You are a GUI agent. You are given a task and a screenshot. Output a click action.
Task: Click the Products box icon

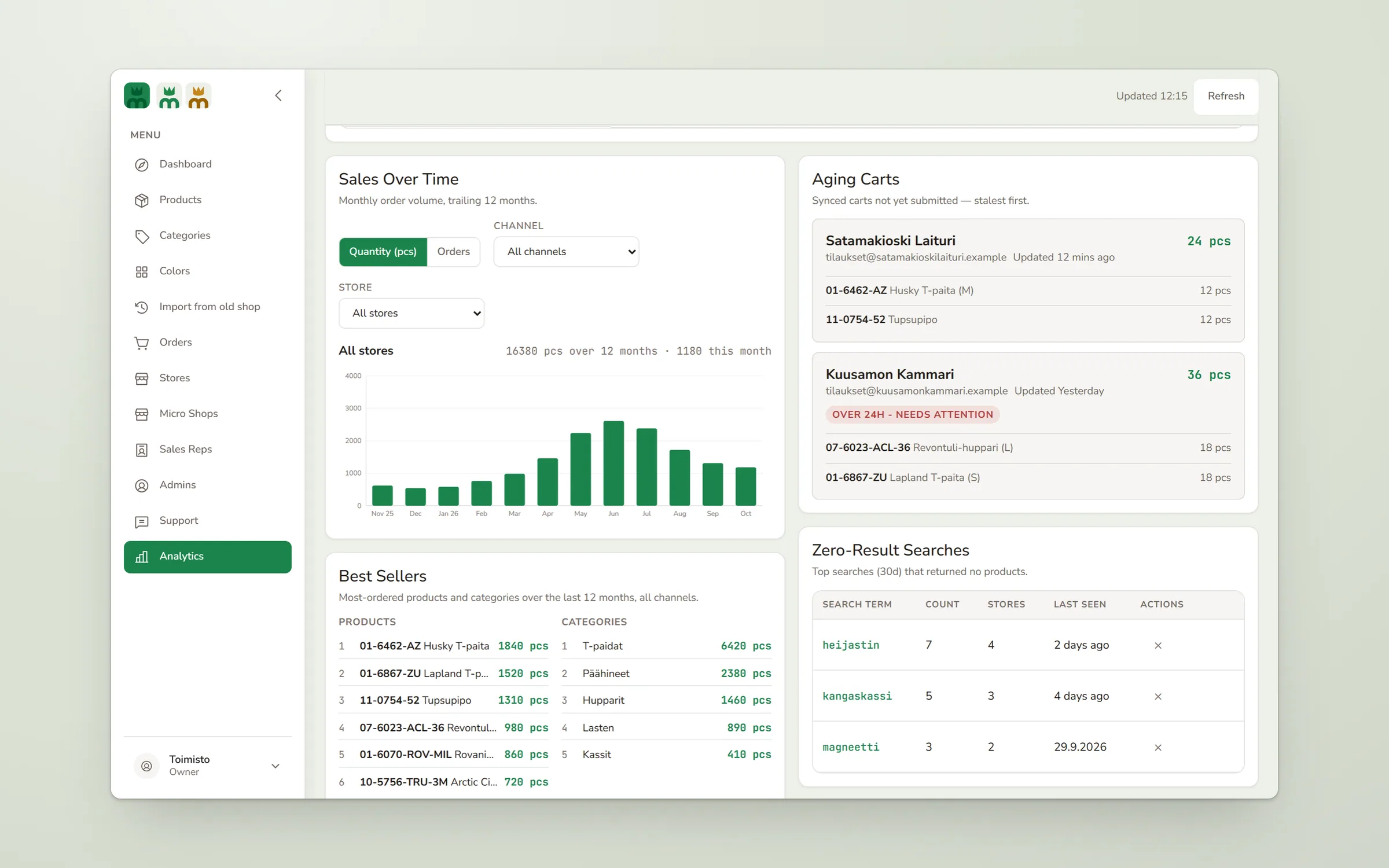pos(142,200)
